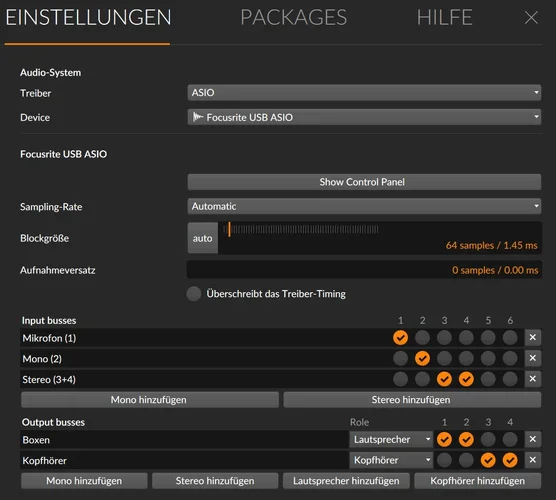Click the Mikrofon (1) bus name
Viewport: 556px width, 500px height.
49,338
